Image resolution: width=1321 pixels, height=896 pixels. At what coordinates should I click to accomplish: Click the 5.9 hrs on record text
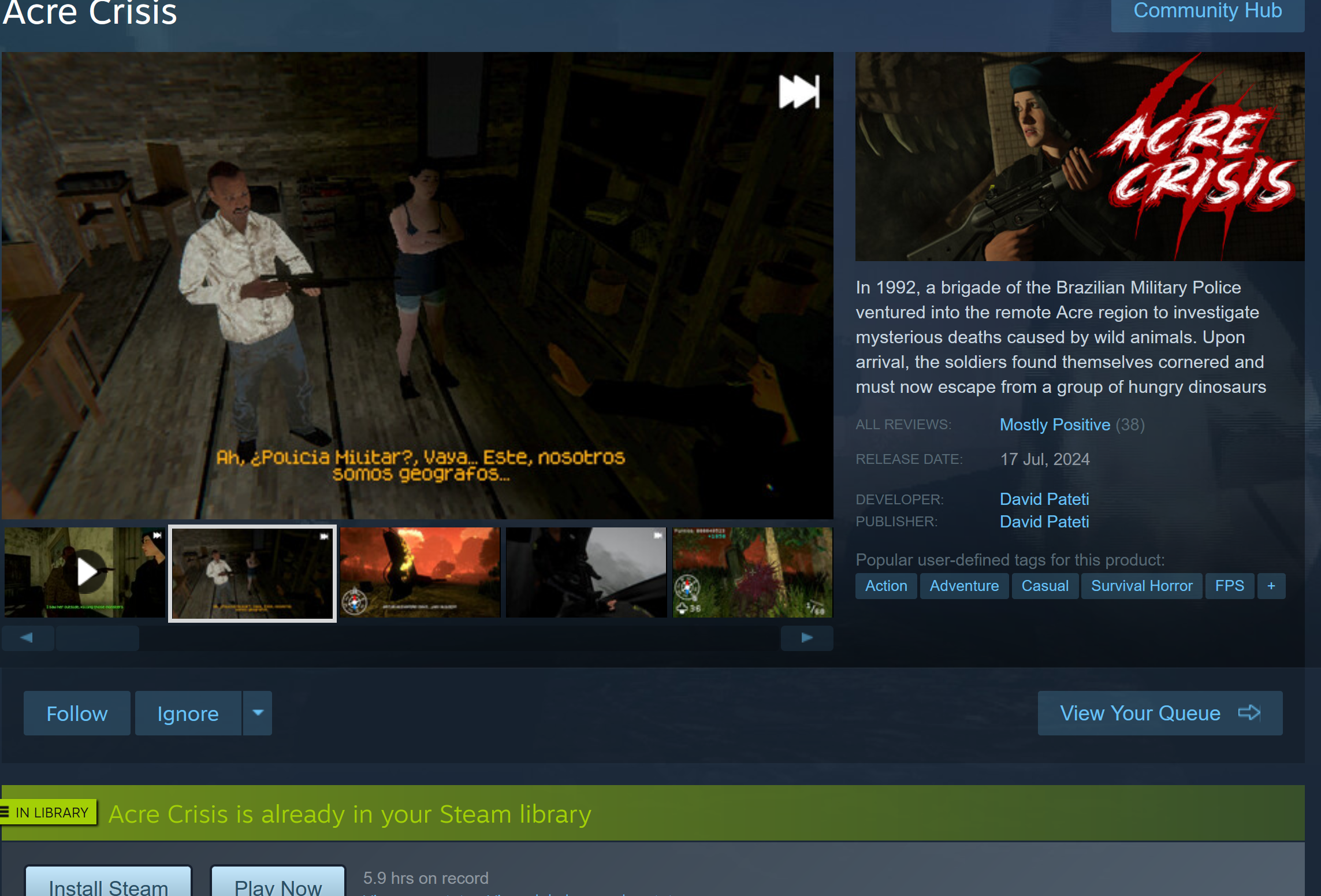tap(426, 878)
